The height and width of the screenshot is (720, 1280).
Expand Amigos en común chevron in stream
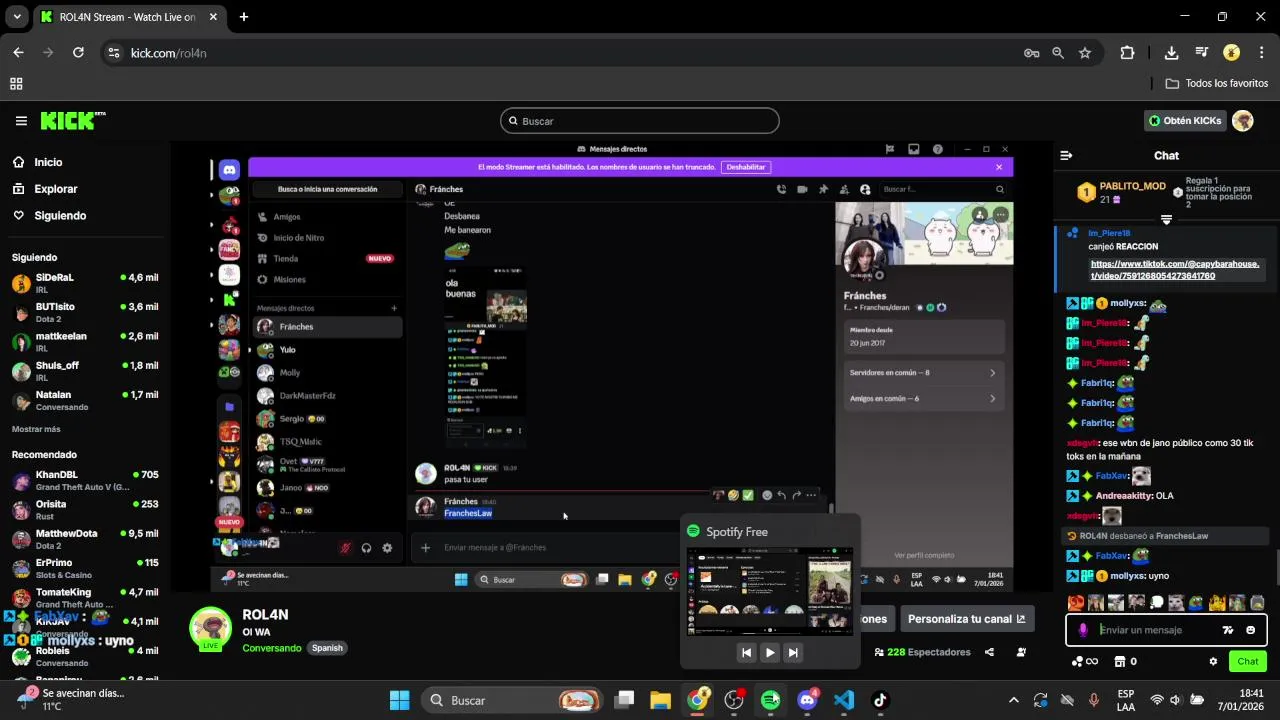pos(992,399)
